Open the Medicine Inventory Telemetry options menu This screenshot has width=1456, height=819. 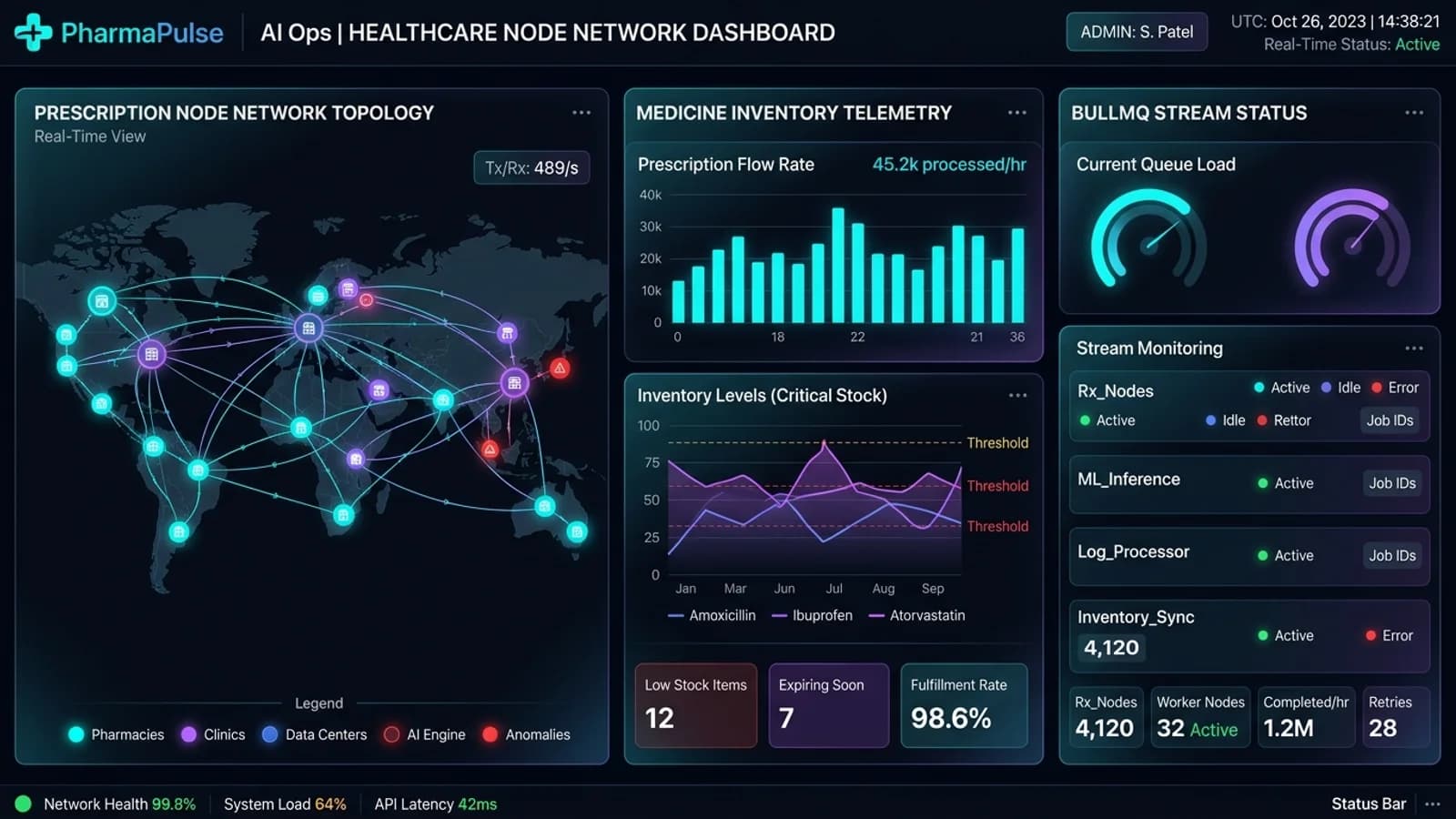[1017, 113]
